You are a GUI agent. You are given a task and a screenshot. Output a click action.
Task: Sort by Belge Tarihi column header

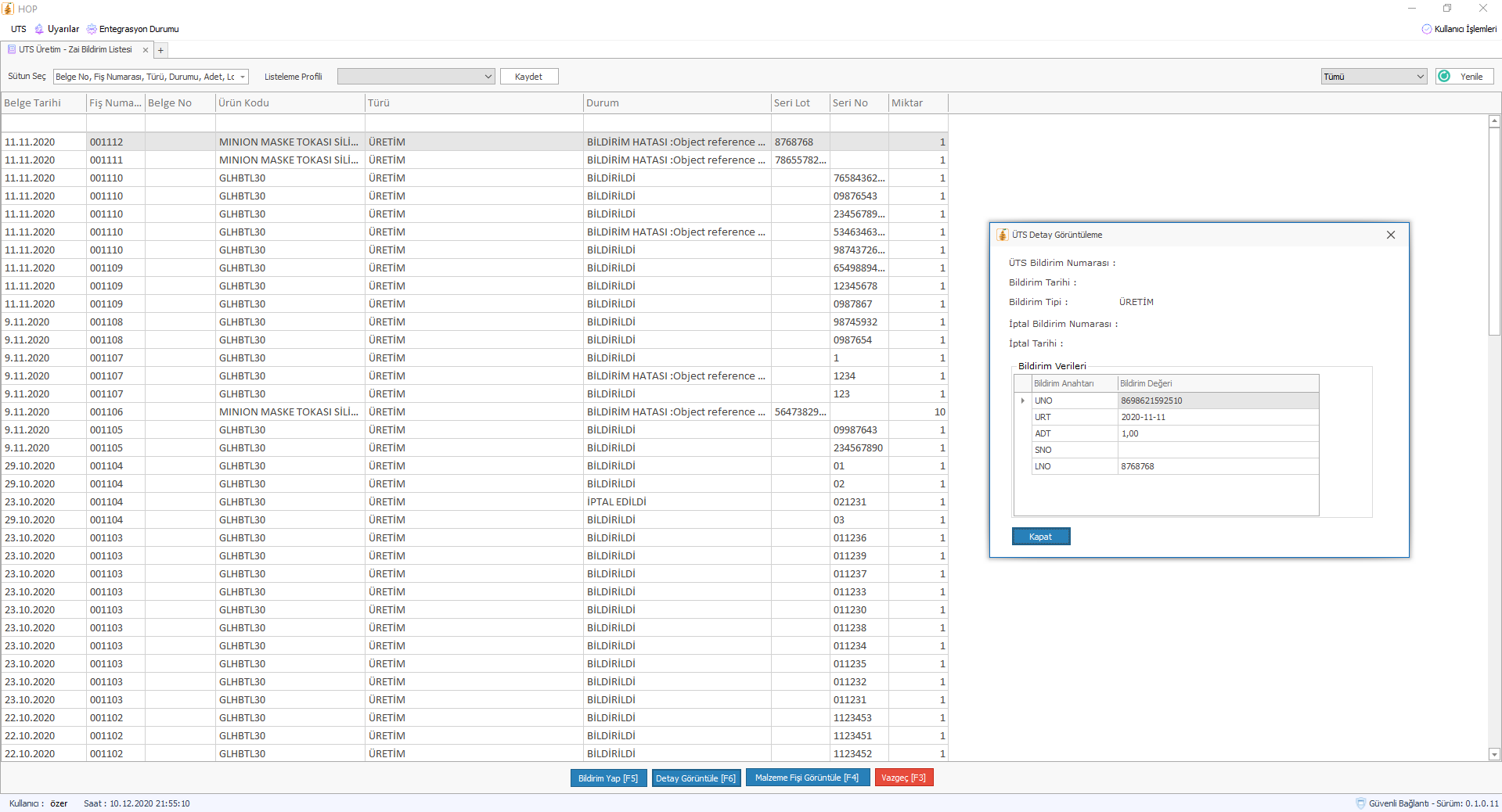point(43,103)
